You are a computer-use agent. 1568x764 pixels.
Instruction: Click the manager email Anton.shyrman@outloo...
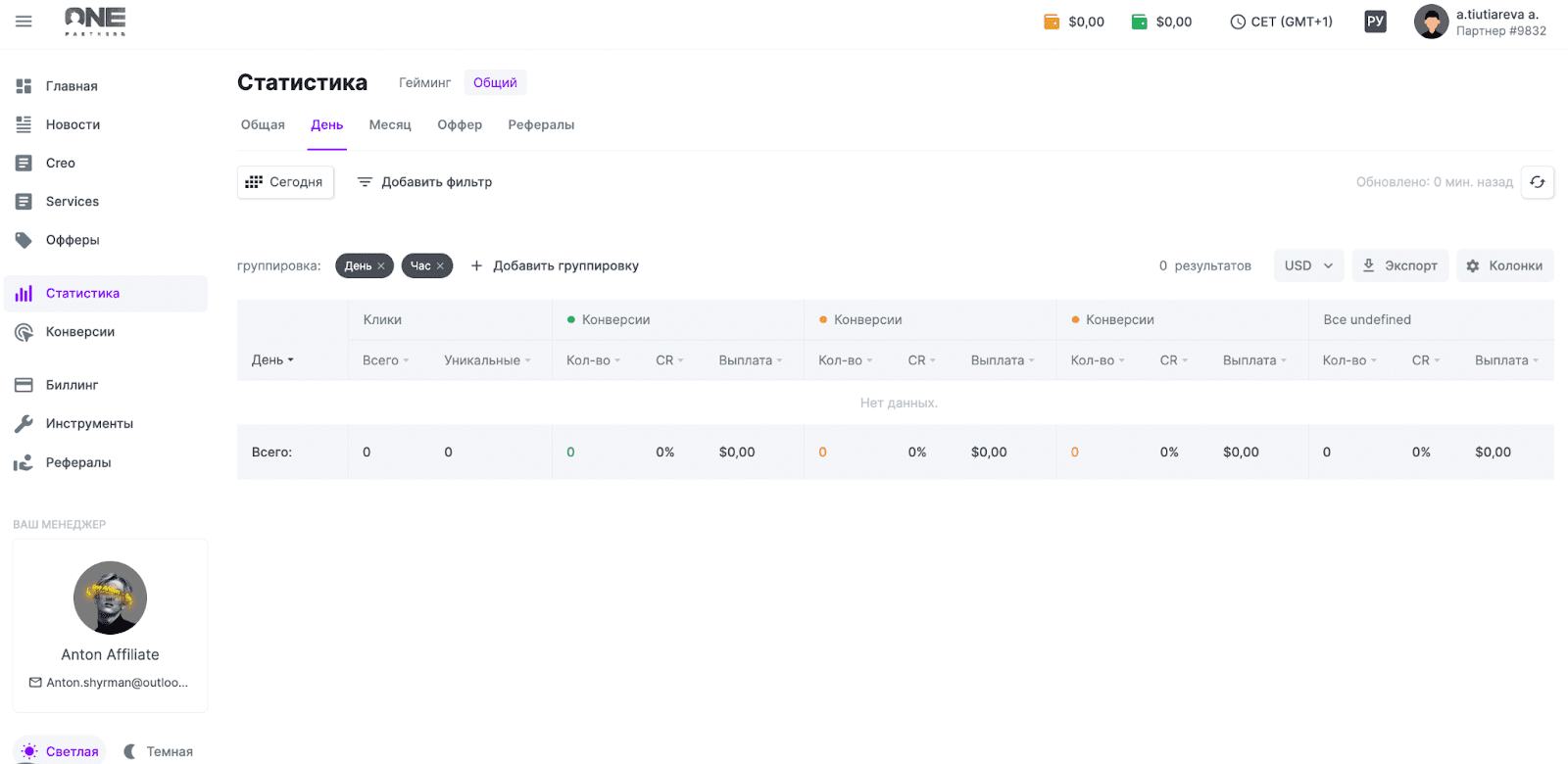[x=109, y=683]
